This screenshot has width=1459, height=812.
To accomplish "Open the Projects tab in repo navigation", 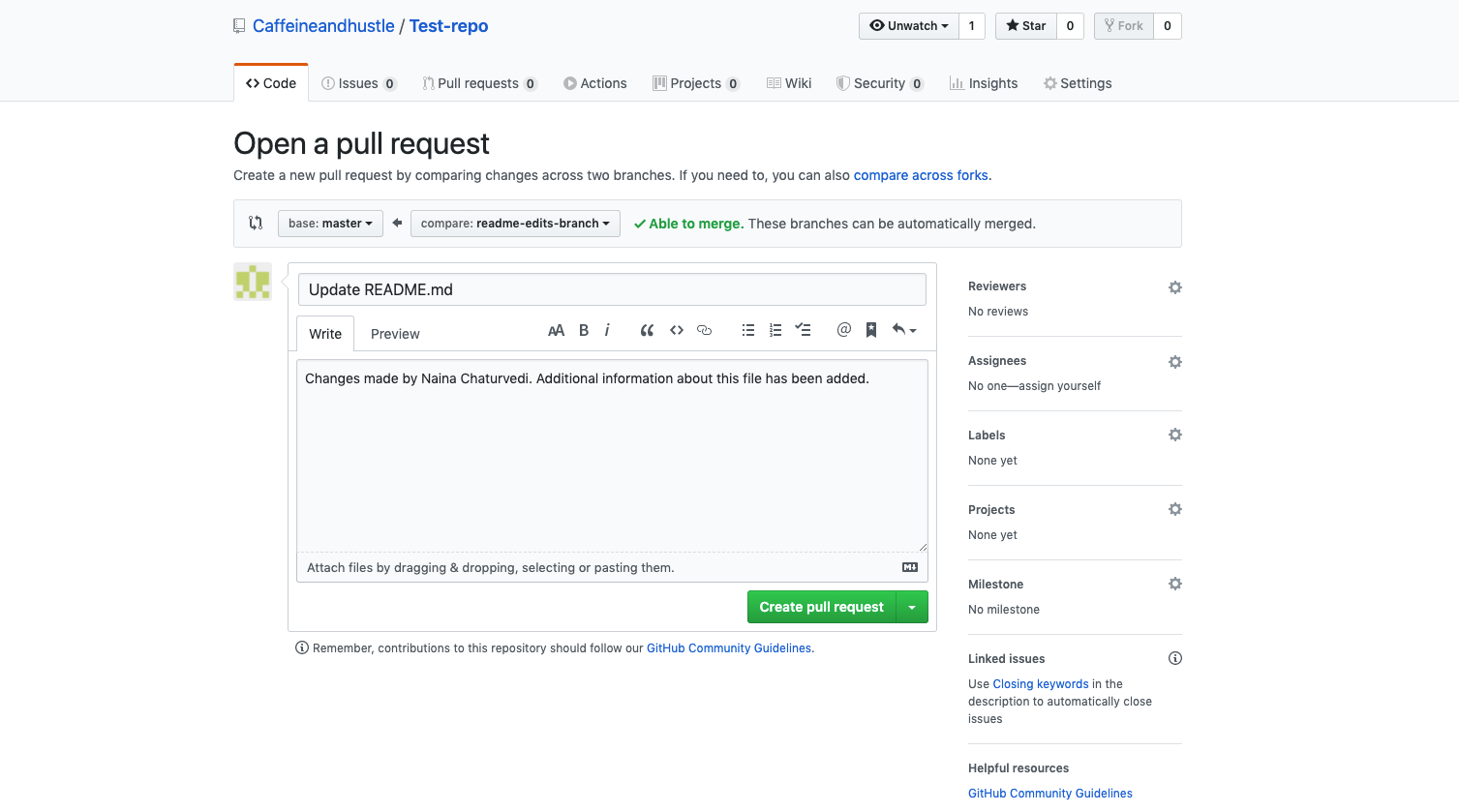I will coord(696,83).
